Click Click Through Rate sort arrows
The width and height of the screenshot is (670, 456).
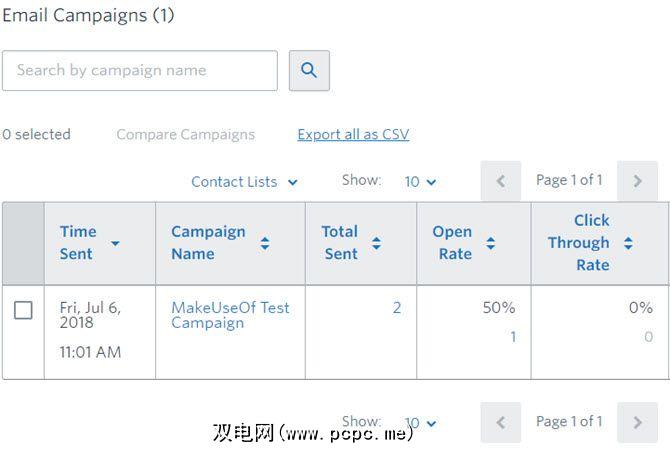(x=628, y=243)
